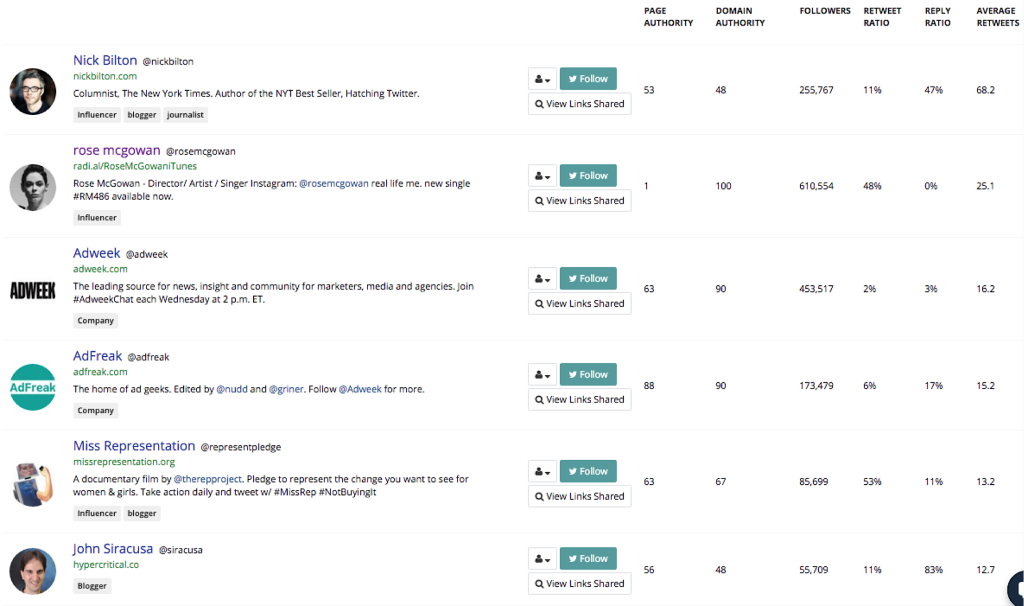
Task: Click the magnifying glass on Adweek's View Links Shared
Action: [x=538, y=303]
